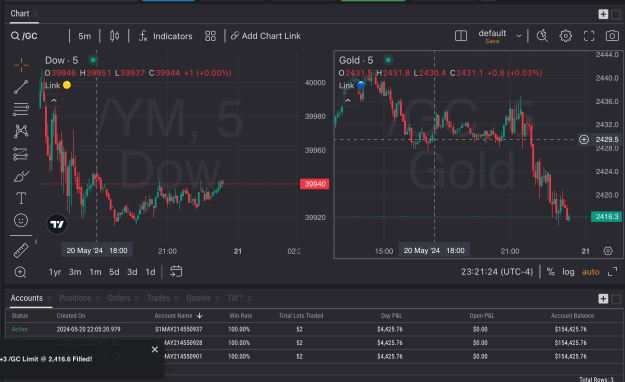Set range to 1m
Viewport: 625px width, 382px height.
95,272
